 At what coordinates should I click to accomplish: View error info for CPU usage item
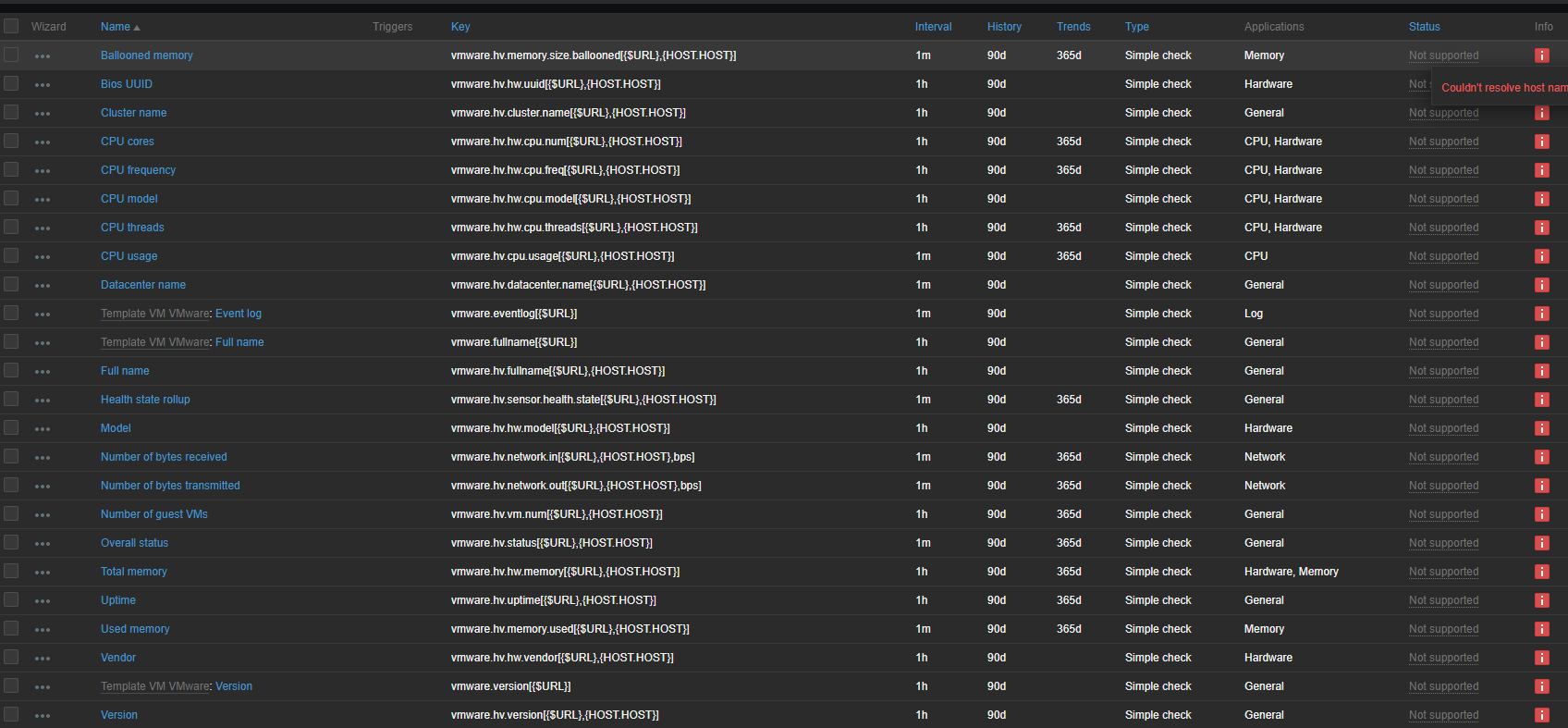pyautogui.click(x=1542, y=256)
